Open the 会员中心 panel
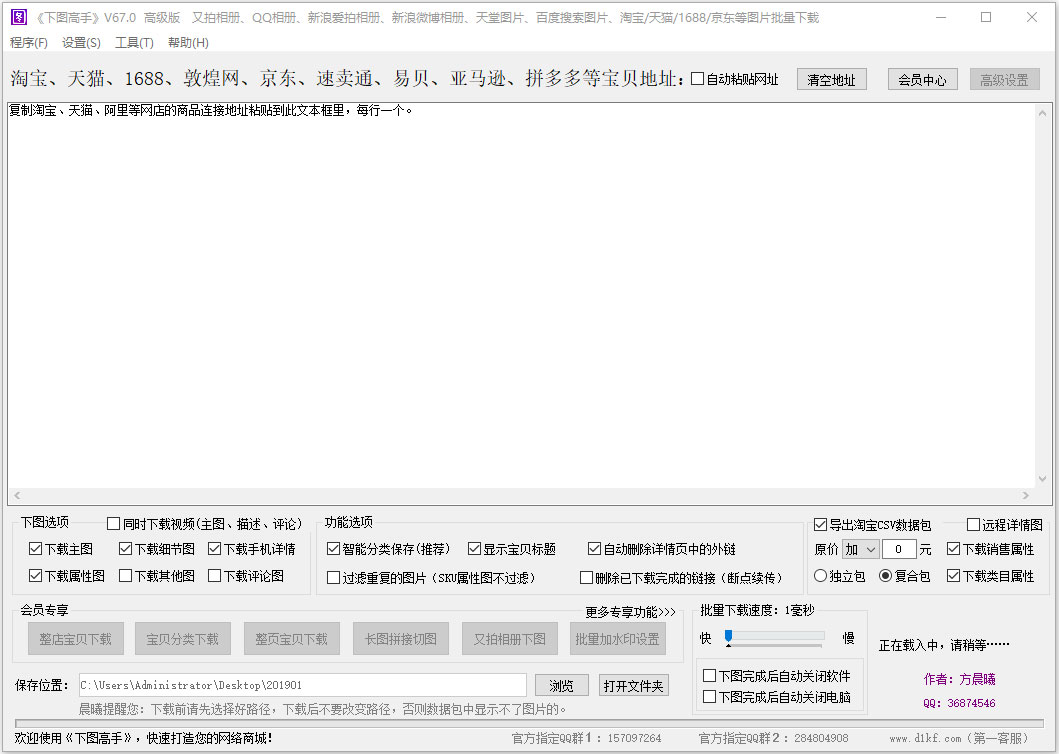 click(922, 78)
